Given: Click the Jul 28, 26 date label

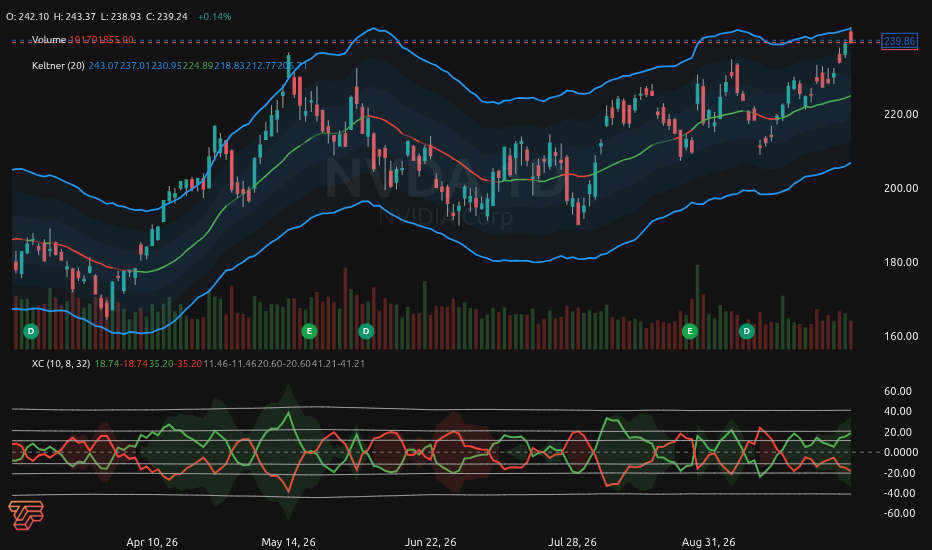Looking at the screenshot, I should (x=572, y=542).
